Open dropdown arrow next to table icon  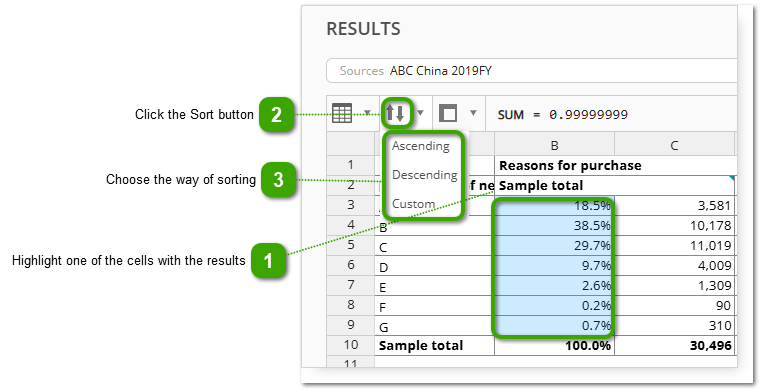click(x=367, y=113)
